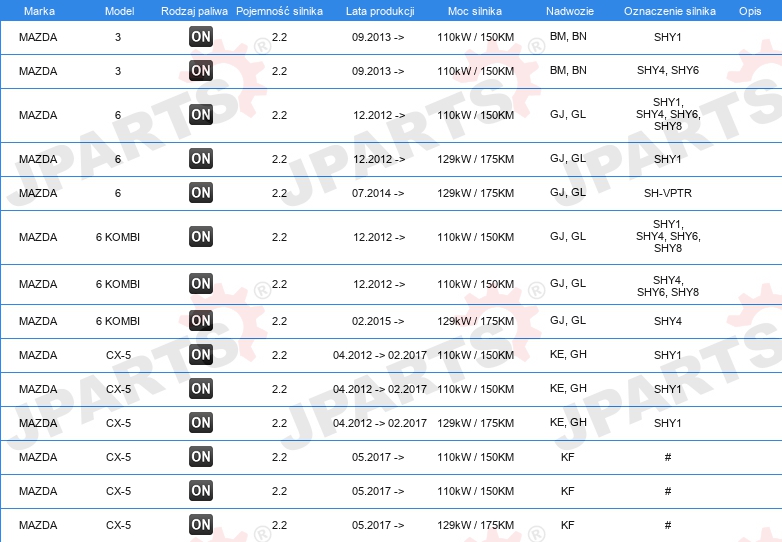Click ON icon in 6 KOMBI 02.2015 row
The height and width of the screenshot is (542, 782).
(201, 321)
